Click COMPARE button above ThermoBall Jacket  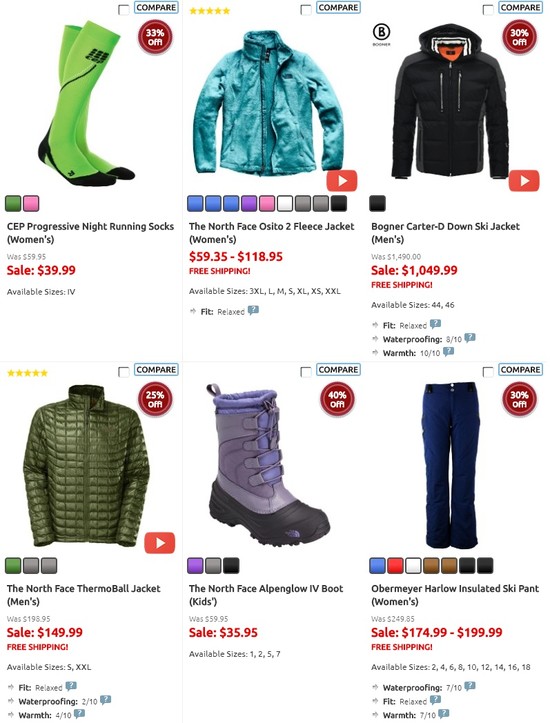coord(156,370)
